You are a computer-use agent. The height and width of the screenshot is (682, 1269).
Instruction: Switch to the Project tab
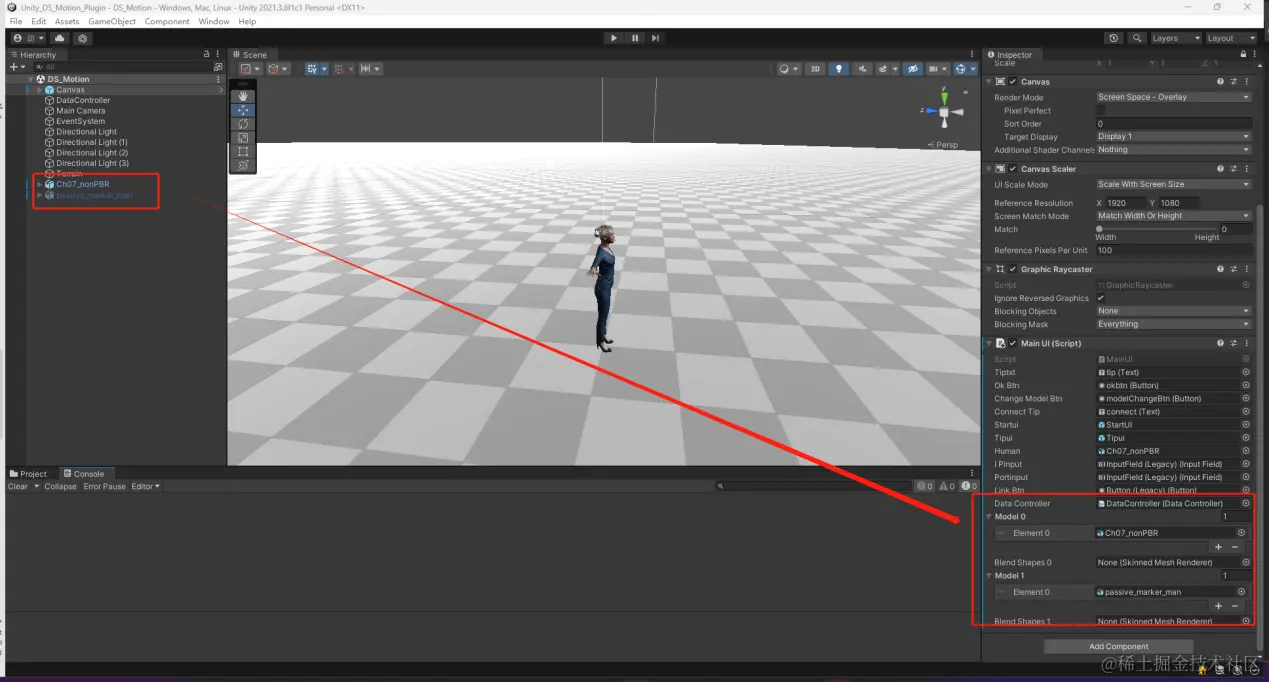(x=29, y=474)
